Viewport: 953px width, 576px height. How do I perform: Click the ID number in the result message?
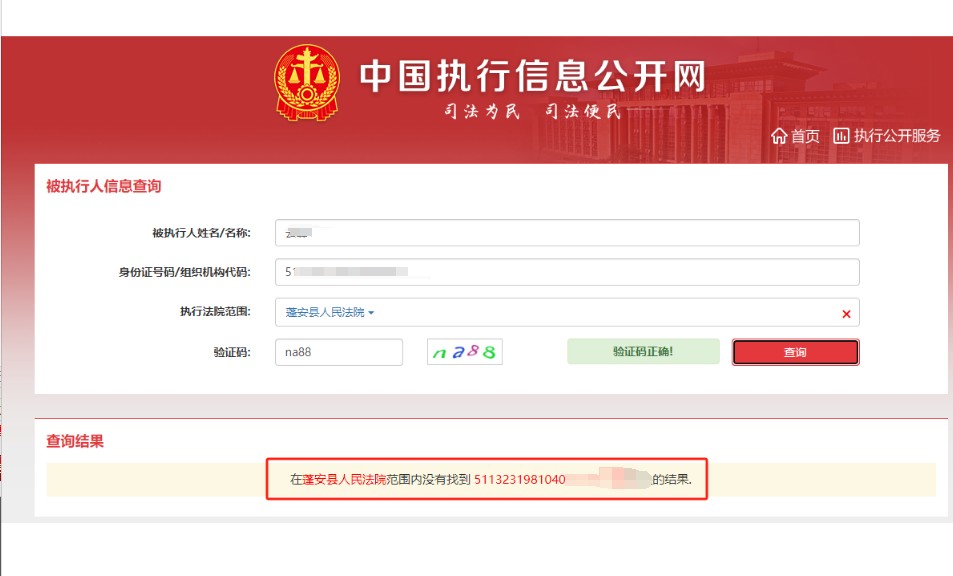pyautogui.click(x=520, y=480)
